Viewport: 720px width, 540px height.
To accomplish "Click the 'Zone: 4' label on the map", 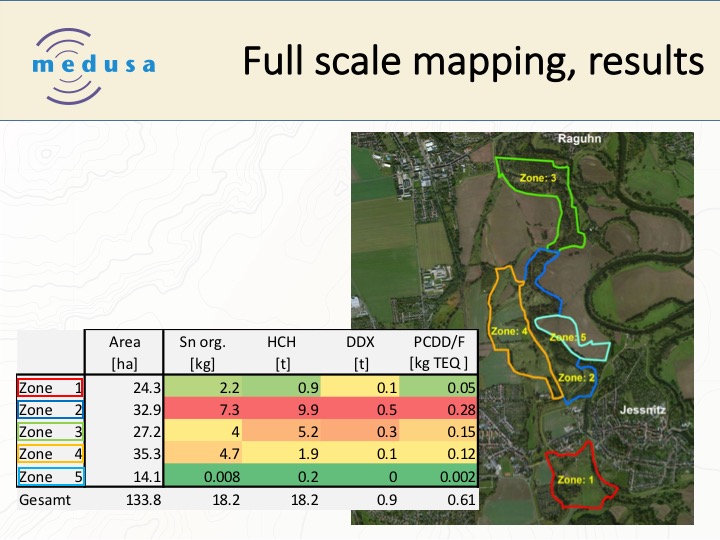I will click(508, 331).
